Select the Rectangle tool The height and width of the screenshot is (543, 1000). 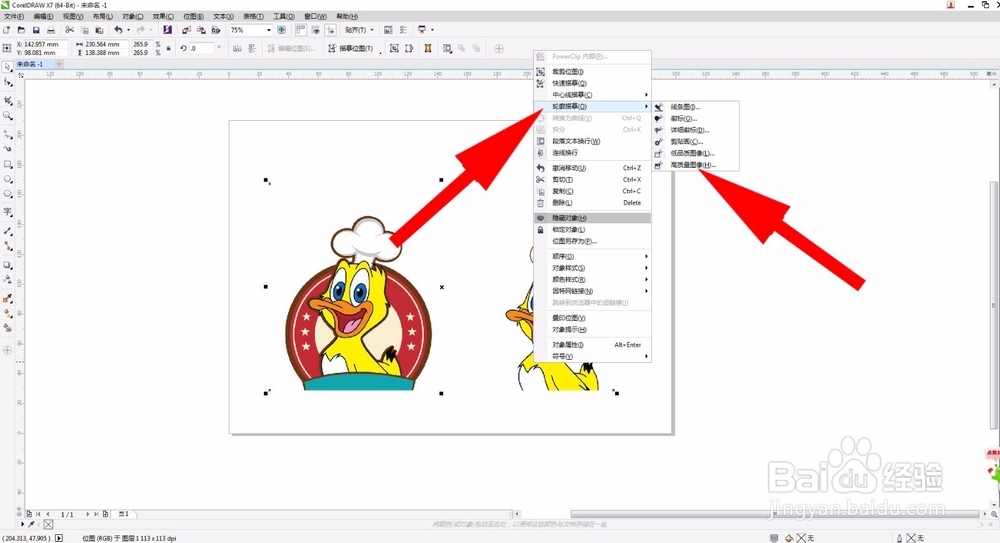(x=7, y=165)
